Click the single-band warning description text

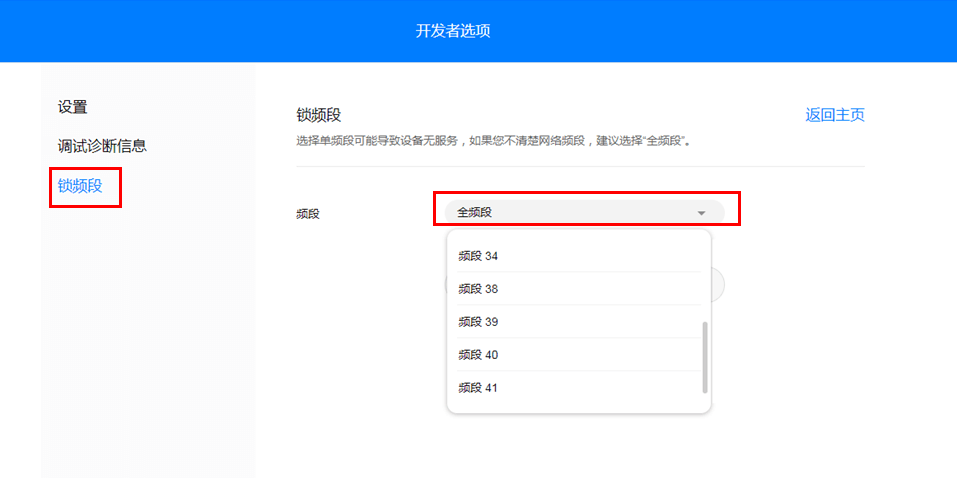[x=494, y=141]
